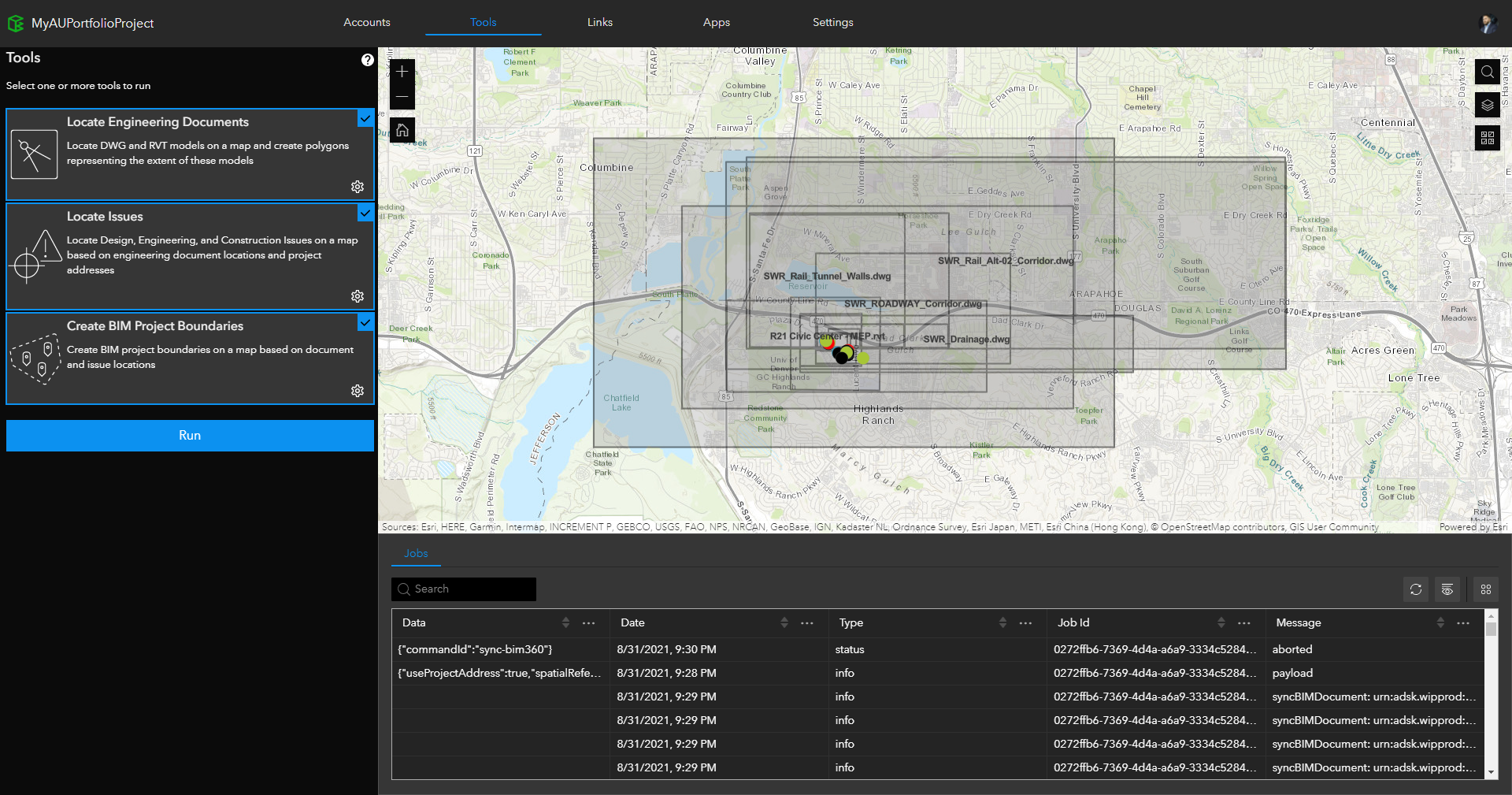Open the basemap gallery grid icon
This screenshot has height=795, width=1512.
pyautogui.click(x=1487, y=138)
